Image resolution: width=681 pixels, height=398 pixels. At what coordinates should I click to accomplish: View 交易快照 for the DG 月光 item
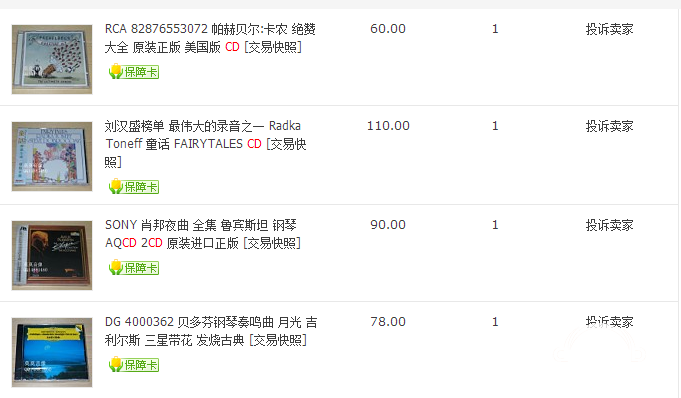click(x=278, y=340)
